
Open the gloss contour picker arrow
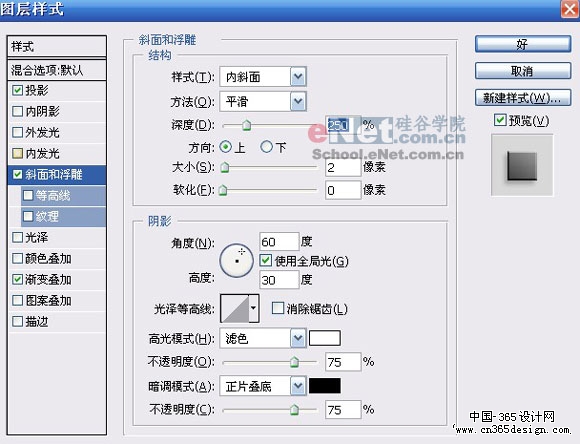[x=254, y=308]
